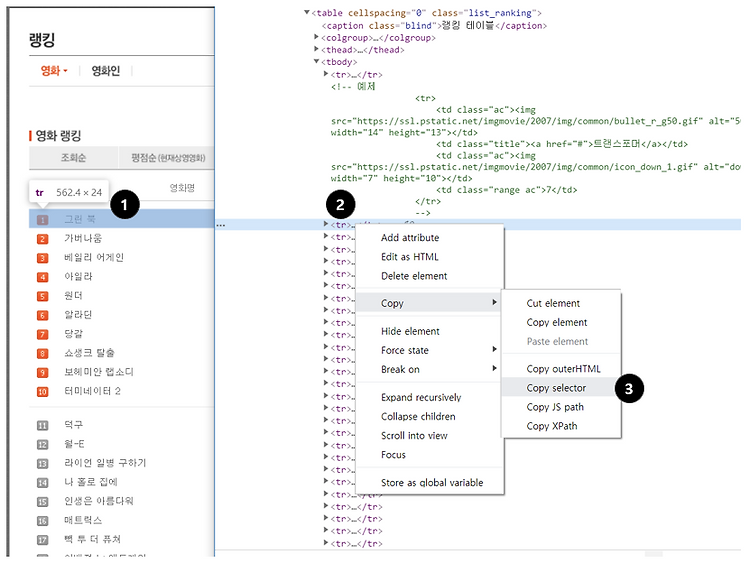The width and height of the screenshot is (750, 563).
Task: Click the gray rank 13 icon beside 라이언 일병 구하기
Action: (43, 464)
